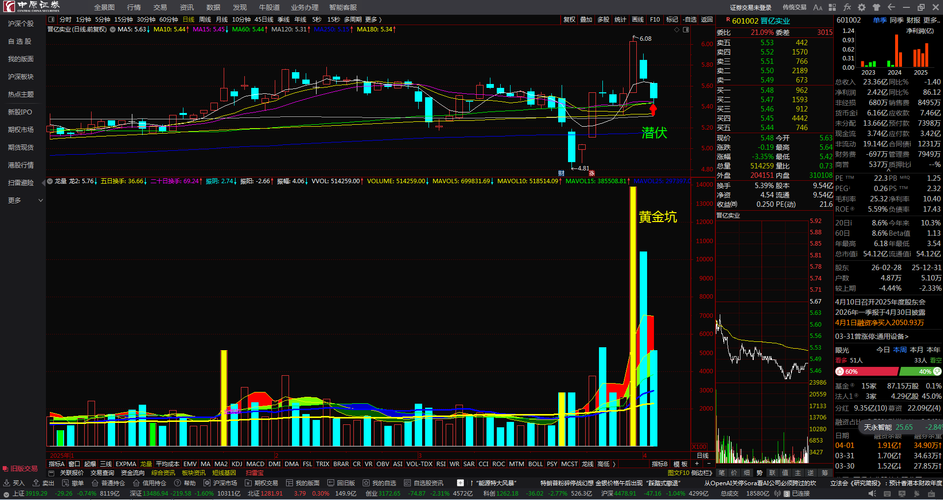The width and height of the screenshot is (943, 500).
Task: Click the 我的自选 icon
Action: tap(366, 483)
